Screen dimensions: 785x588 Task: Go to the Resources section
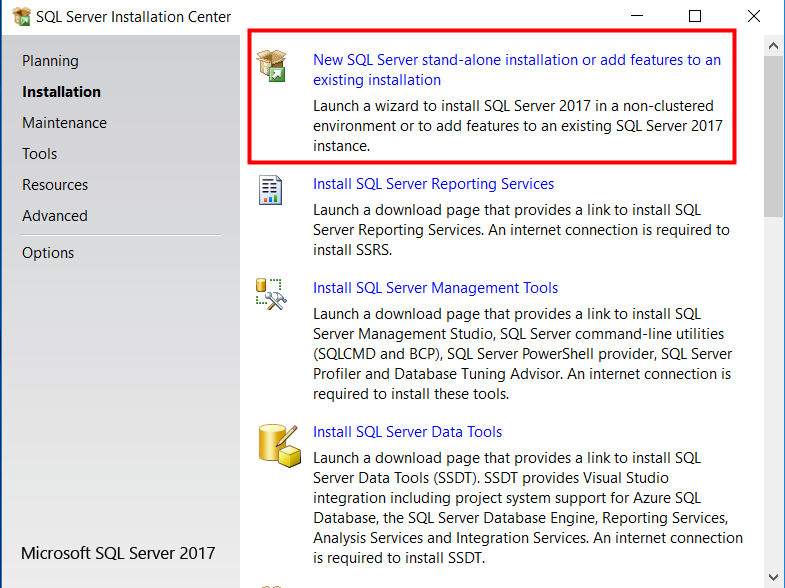click(55, 185)
